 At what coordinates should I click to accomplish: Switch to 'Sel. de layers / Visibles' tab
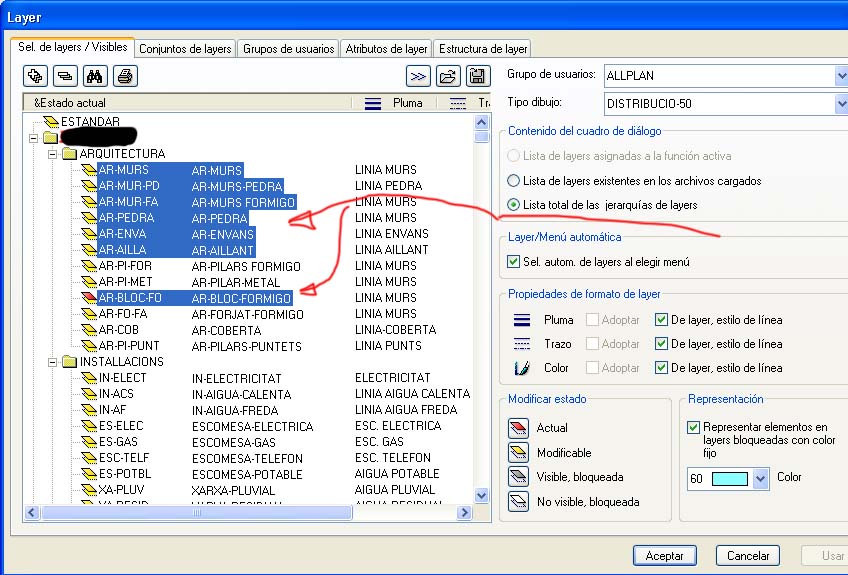tap(72, 47)
